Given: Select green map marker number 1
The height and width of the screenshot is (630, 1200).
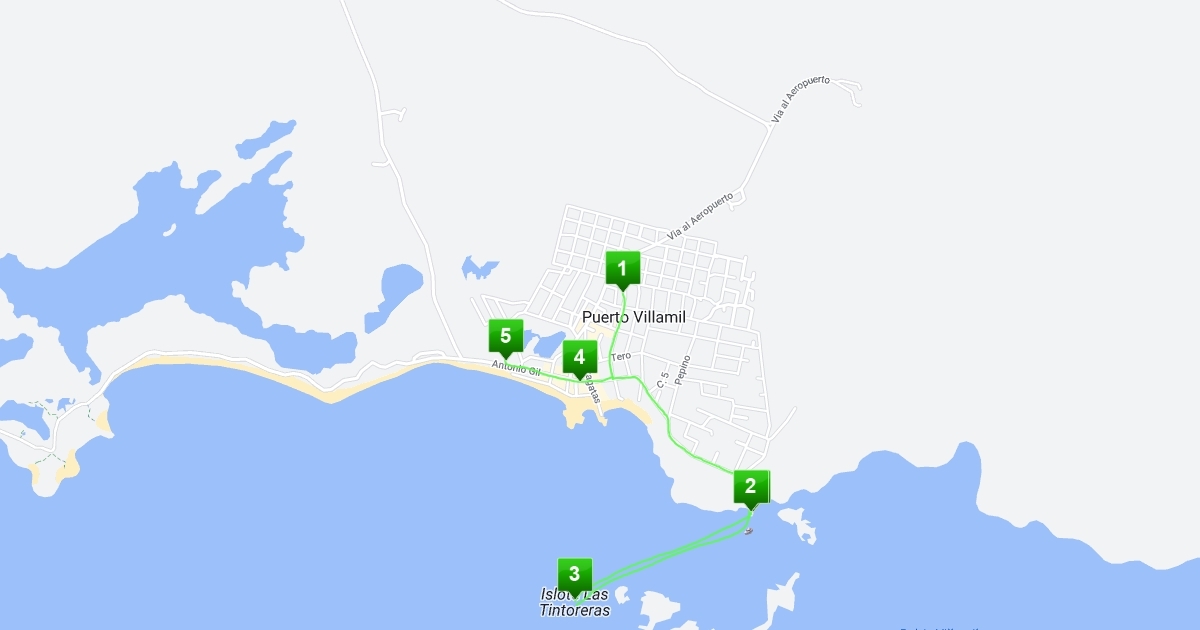Looking at the screenshot, I should pyautogui.click(x=622, y=270).
